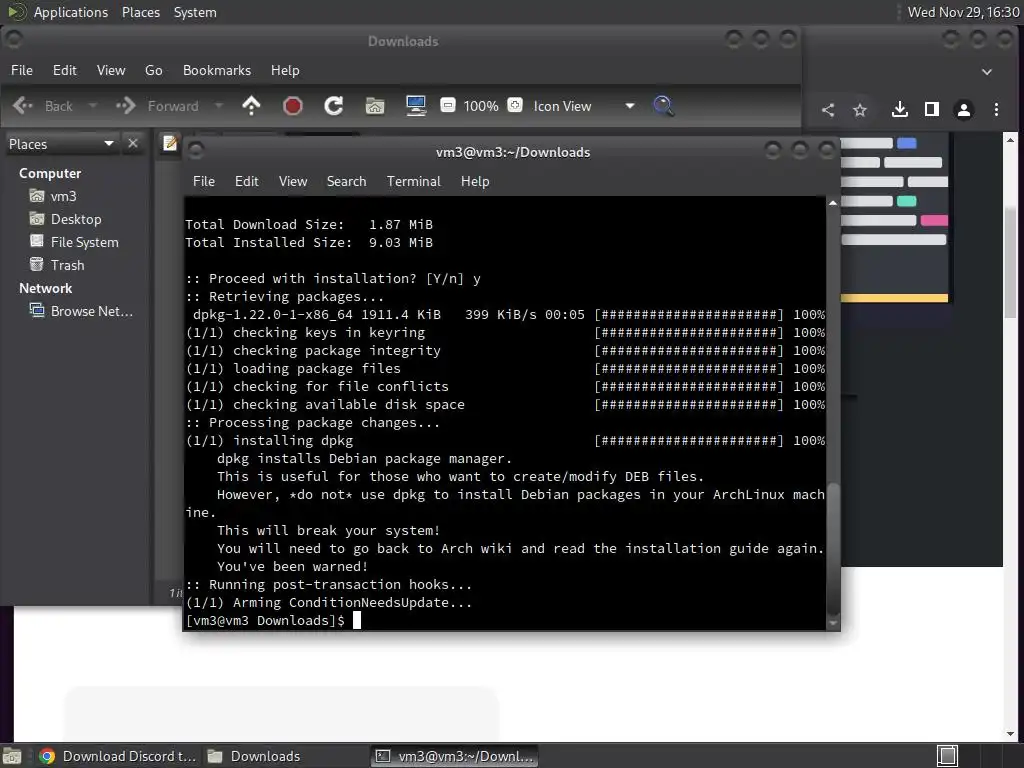Open the Applications menu in top panel
The width and height of the screenshot is (1024, 768).
(71, 12)
